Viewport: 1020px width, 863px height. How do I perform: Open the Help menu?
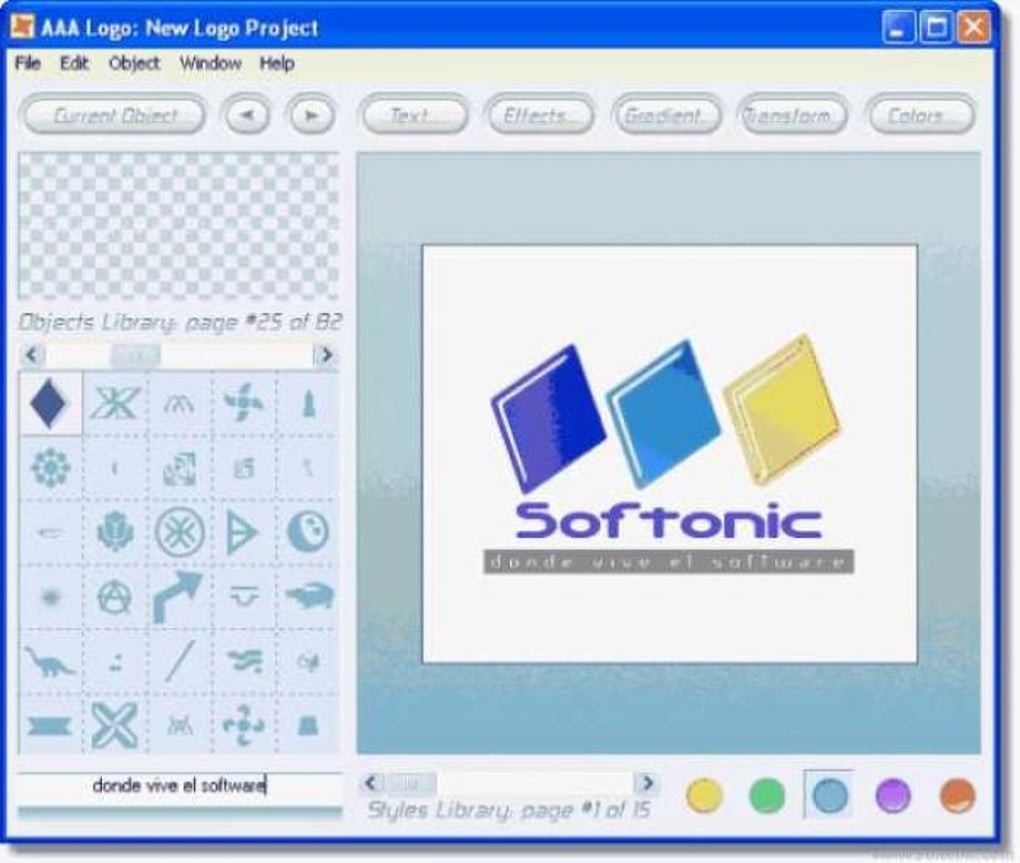click(x=277, y=63)
